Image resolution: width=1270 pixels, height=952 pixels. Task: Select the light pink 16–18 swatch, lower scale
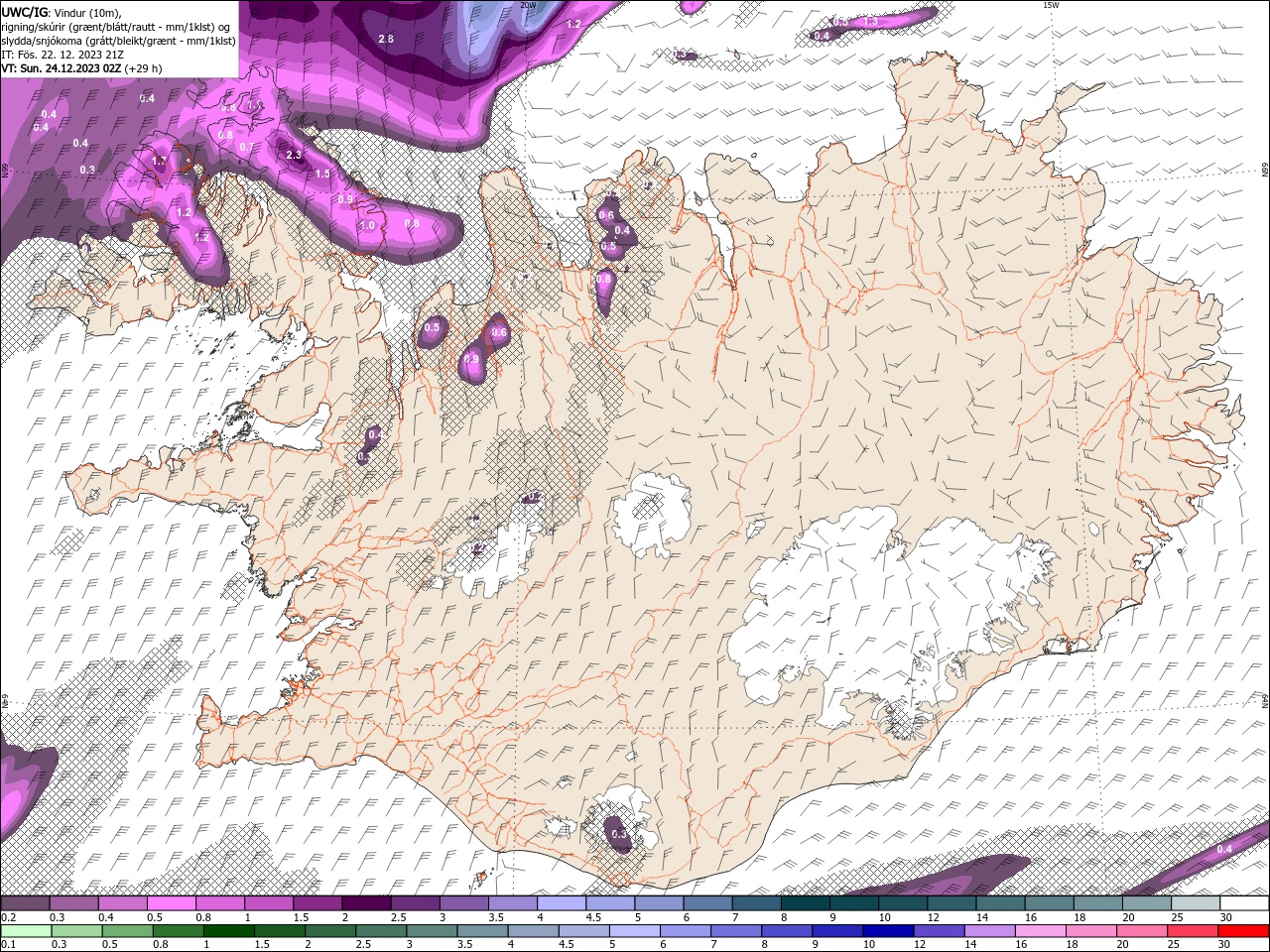pyautogui.click(x=1040, y=931)
